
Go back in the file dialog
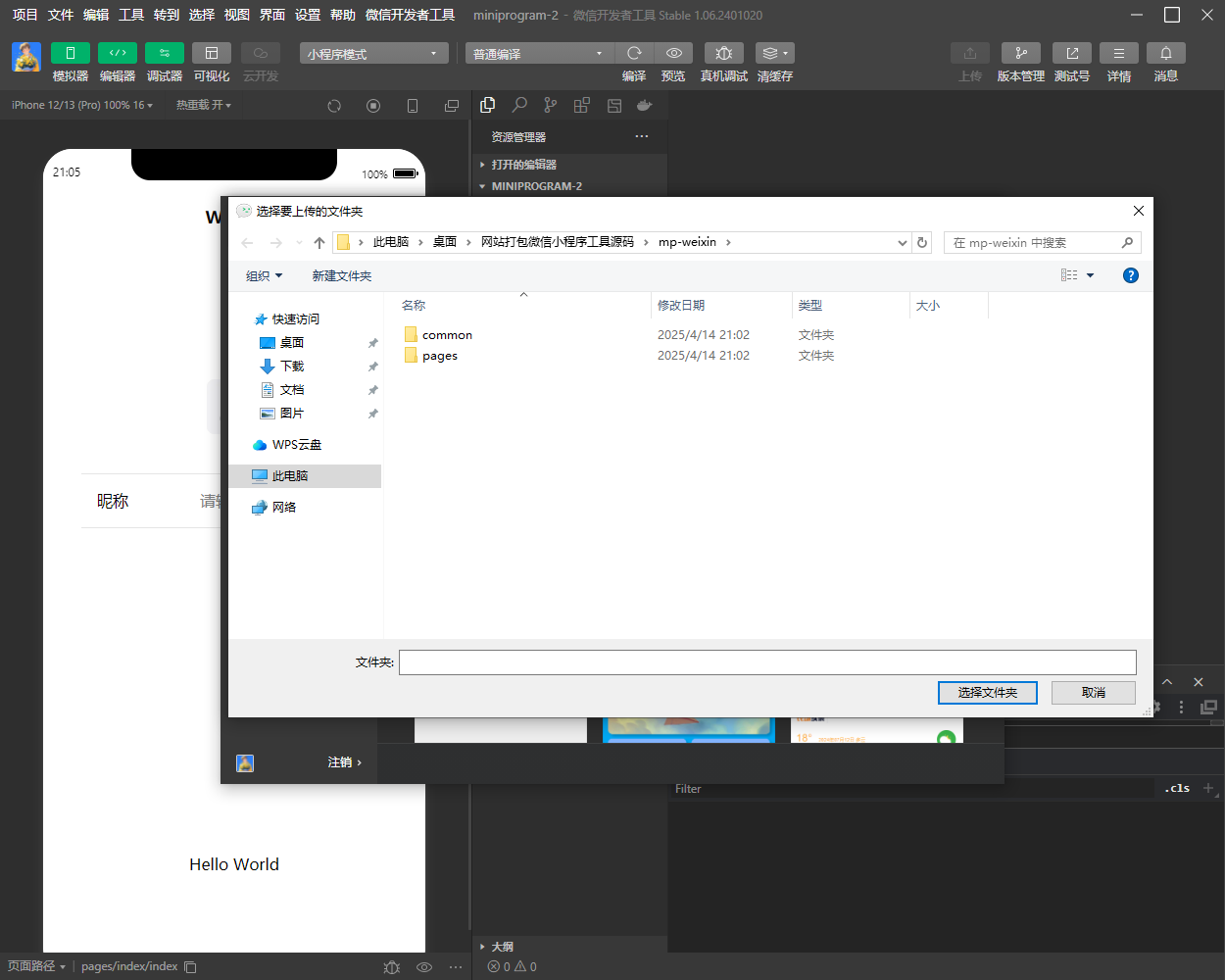tap(247, 242)
